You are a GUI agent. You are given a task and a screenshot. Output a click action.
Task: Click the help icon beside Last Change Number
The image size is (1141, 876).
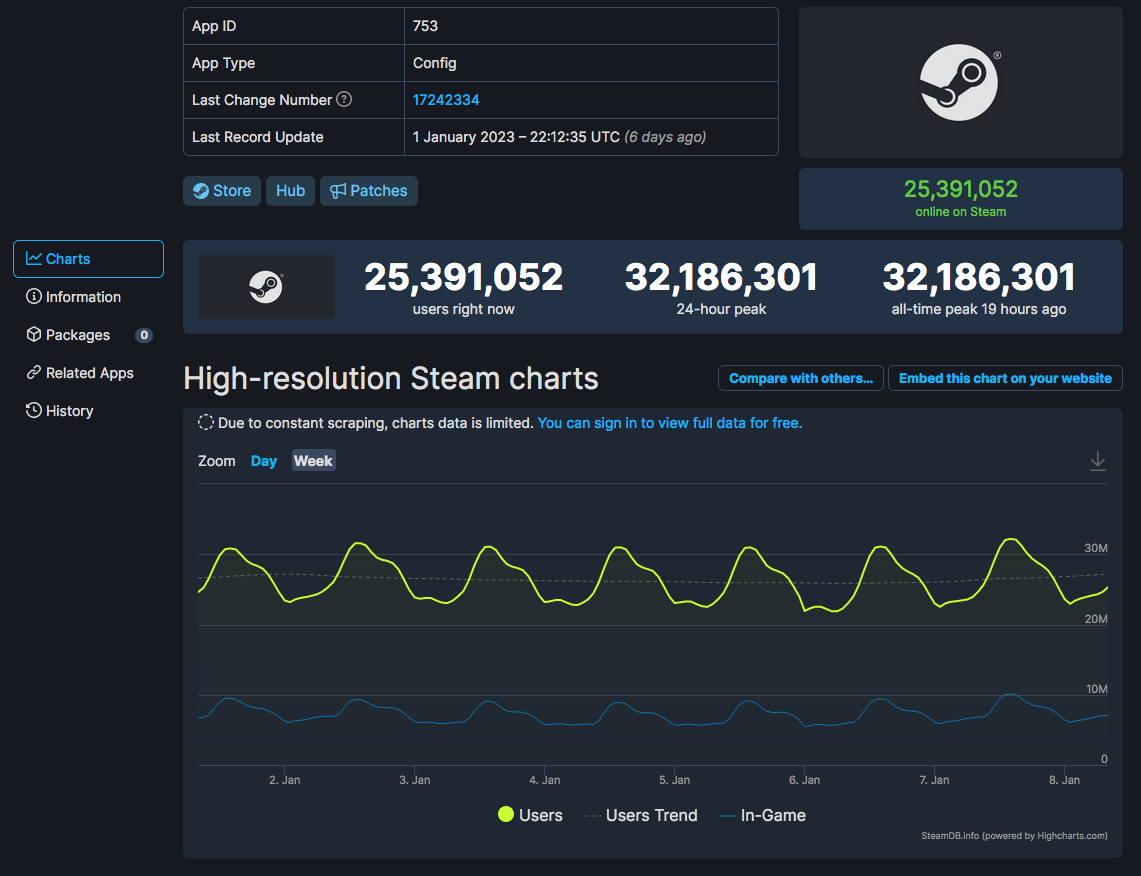click(x=344, y=100)
